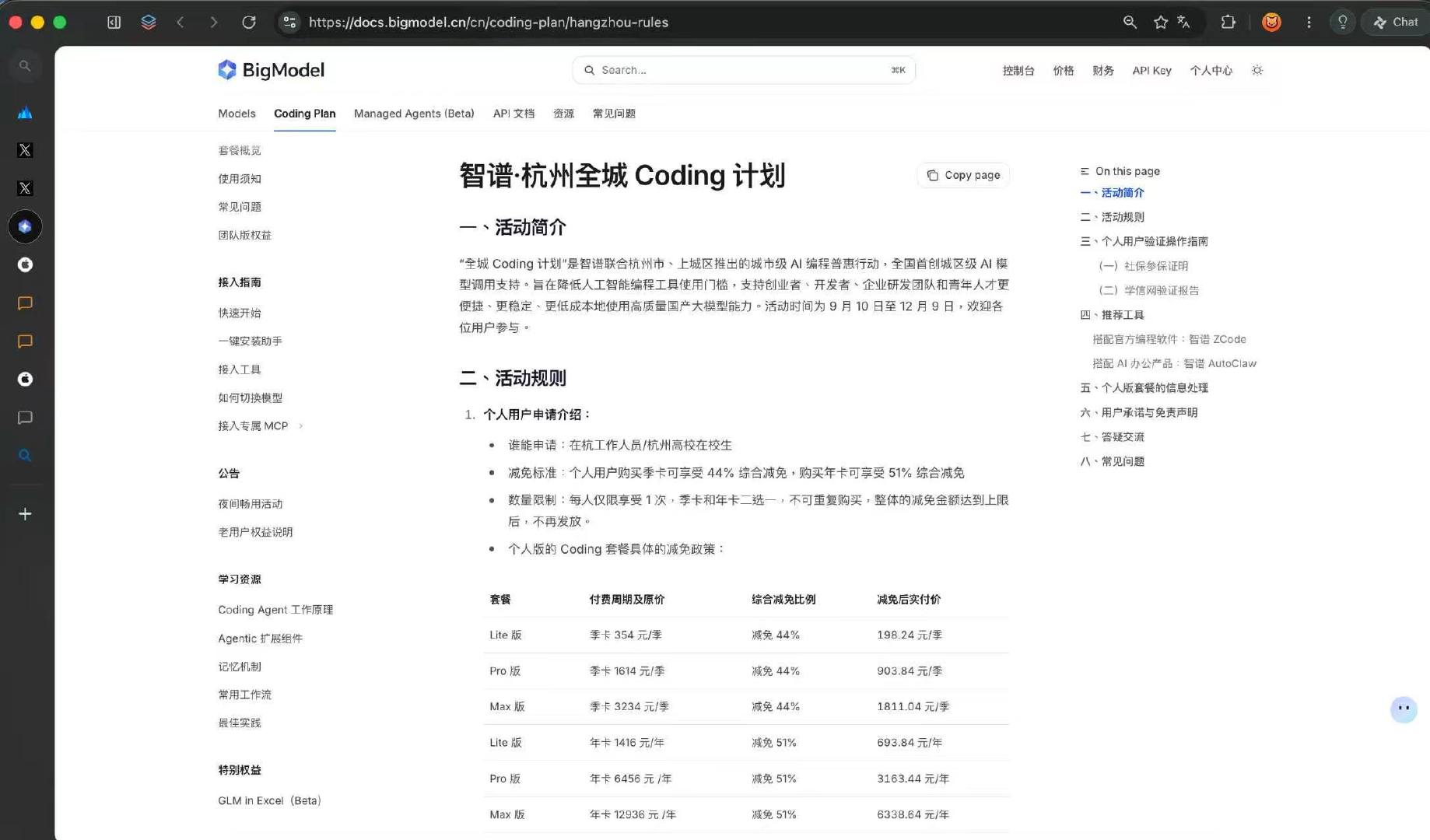Click the Copy page button
The width and height of the screenshot is (1430, 840).
click(x=963, y=175)
